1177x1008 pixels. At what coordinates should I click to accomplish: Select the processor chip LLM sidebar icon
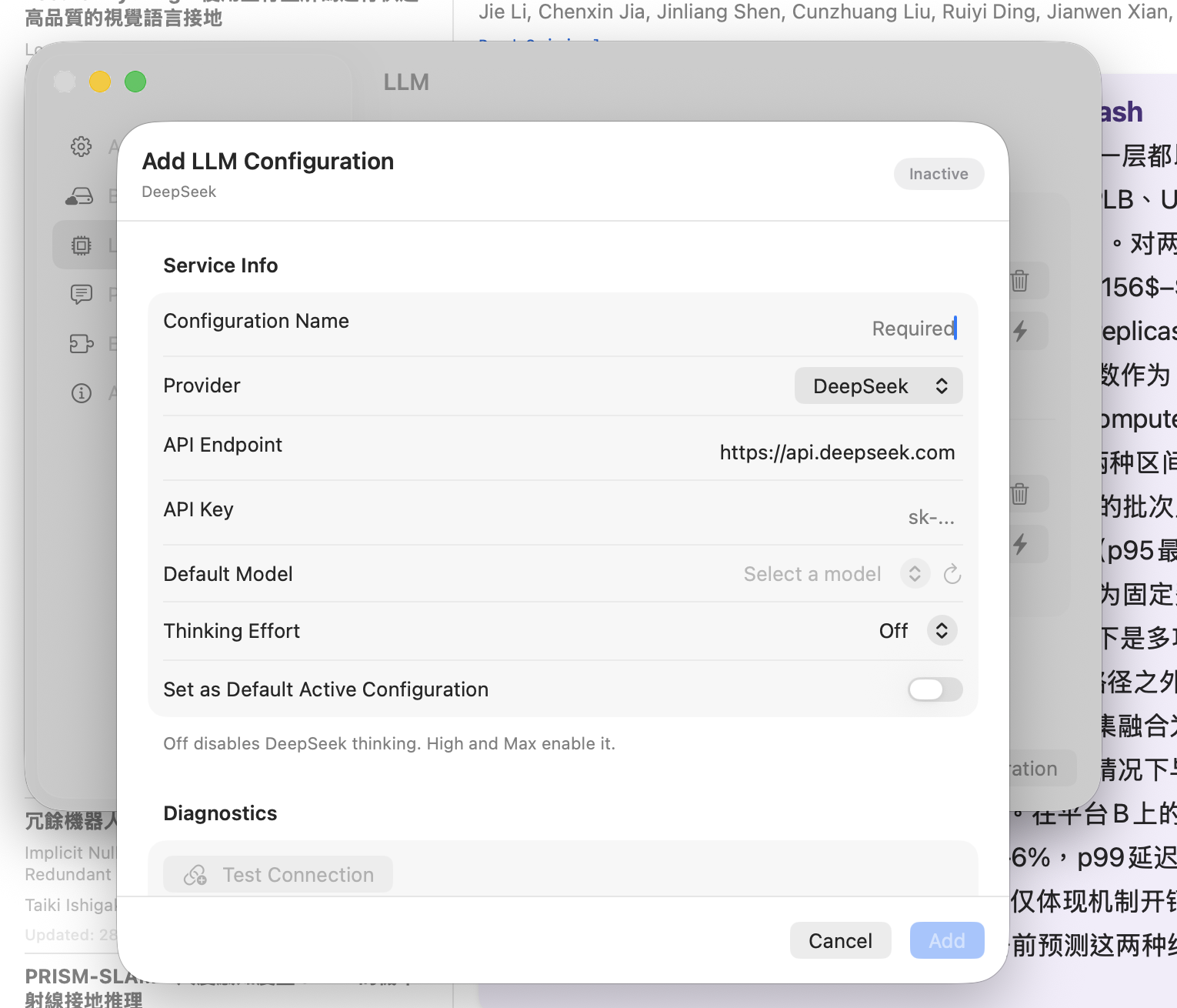tap(81, 245)
